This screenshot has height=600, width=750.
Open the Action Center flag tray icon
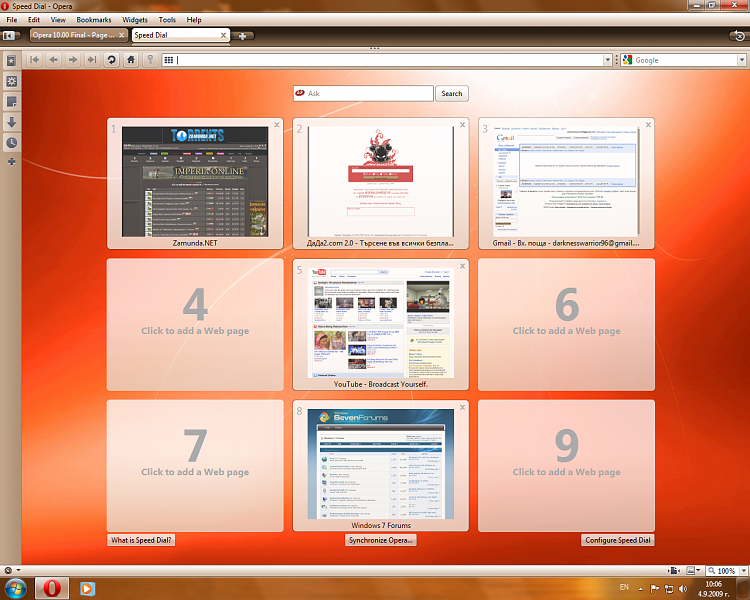point(655,589)
